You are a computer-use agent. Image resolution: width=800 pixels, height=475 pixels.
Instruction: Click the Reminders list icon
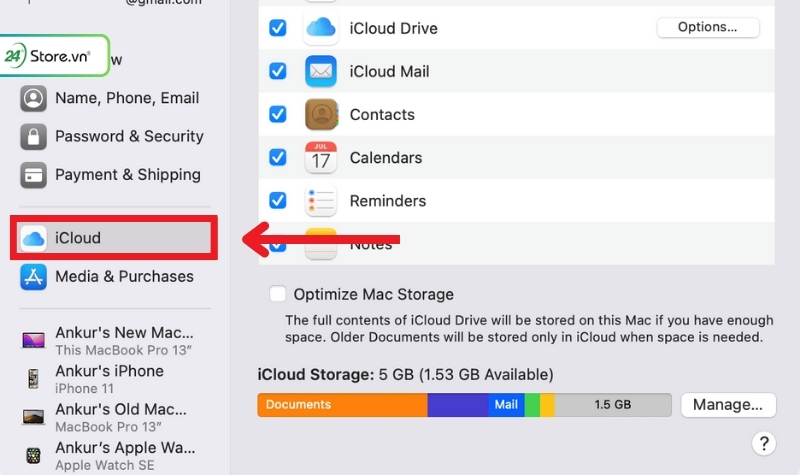click(x=321, y=201)
